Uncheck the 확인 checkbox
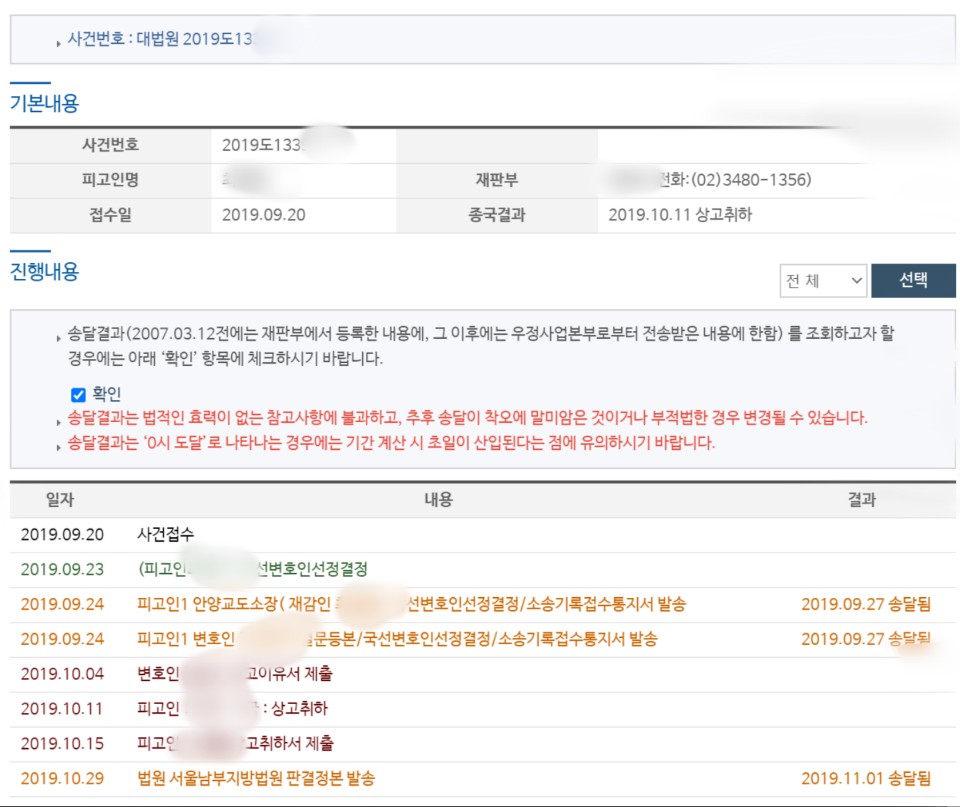The height and width of the screenshot is (807, 960). click(x=79, y=394)
